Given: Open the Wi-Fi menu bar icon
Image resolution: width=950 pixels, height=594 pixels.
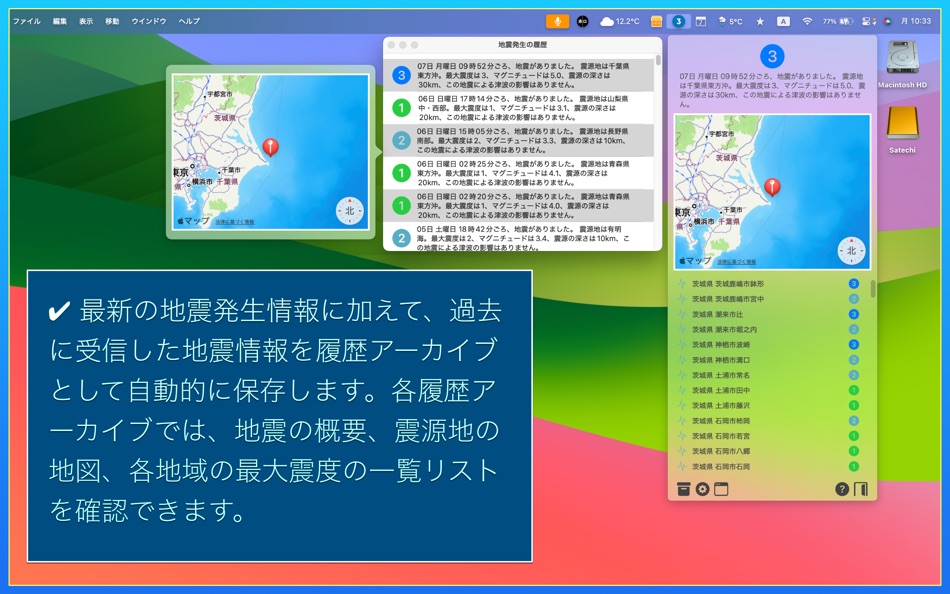Looking at the screenshot, I should coord(807,21).
